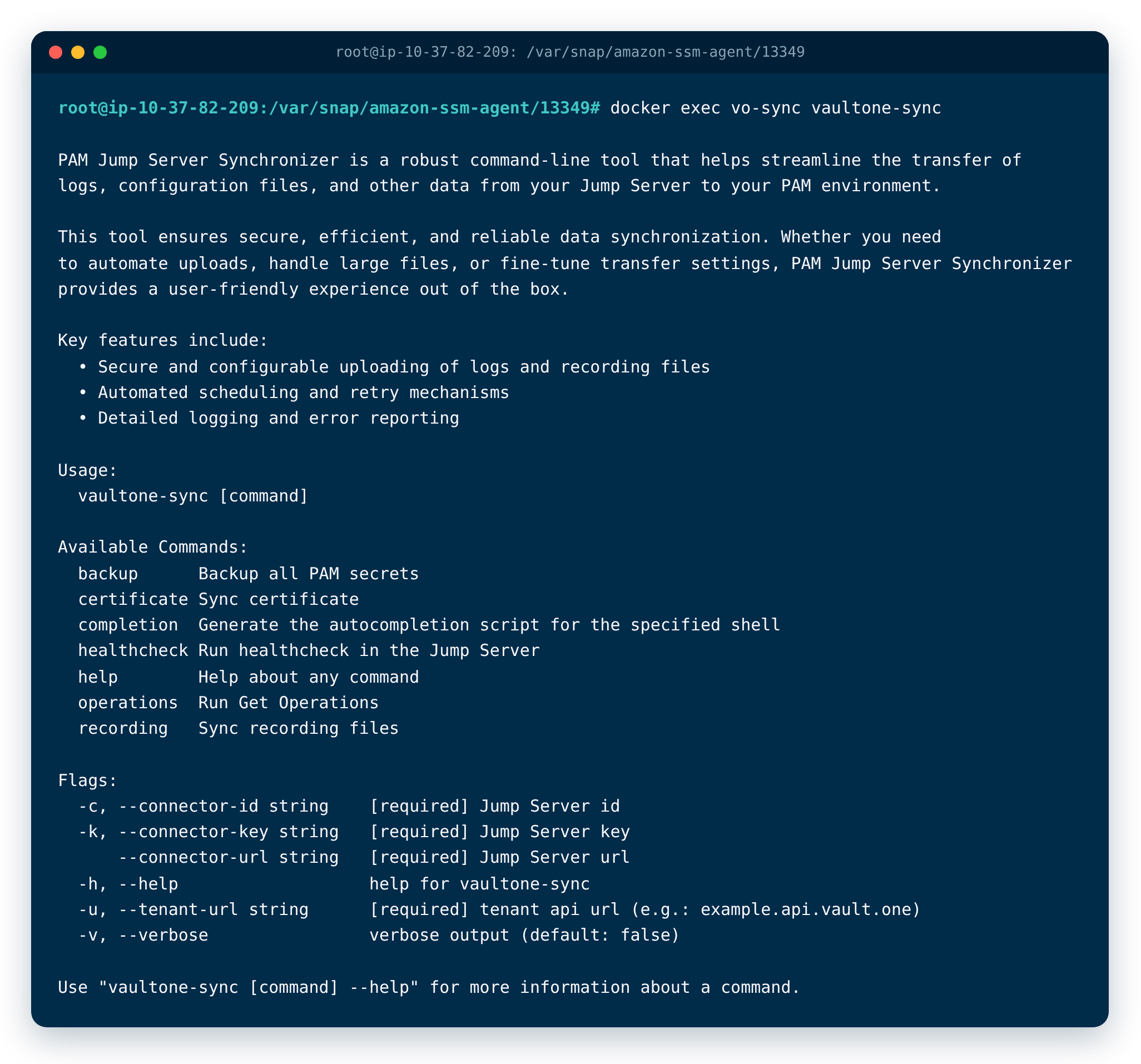
Task: Click the final 'Use "vaultone-sync [command] --help"' line
Action: pyautogui.click(x=429, y=987)
